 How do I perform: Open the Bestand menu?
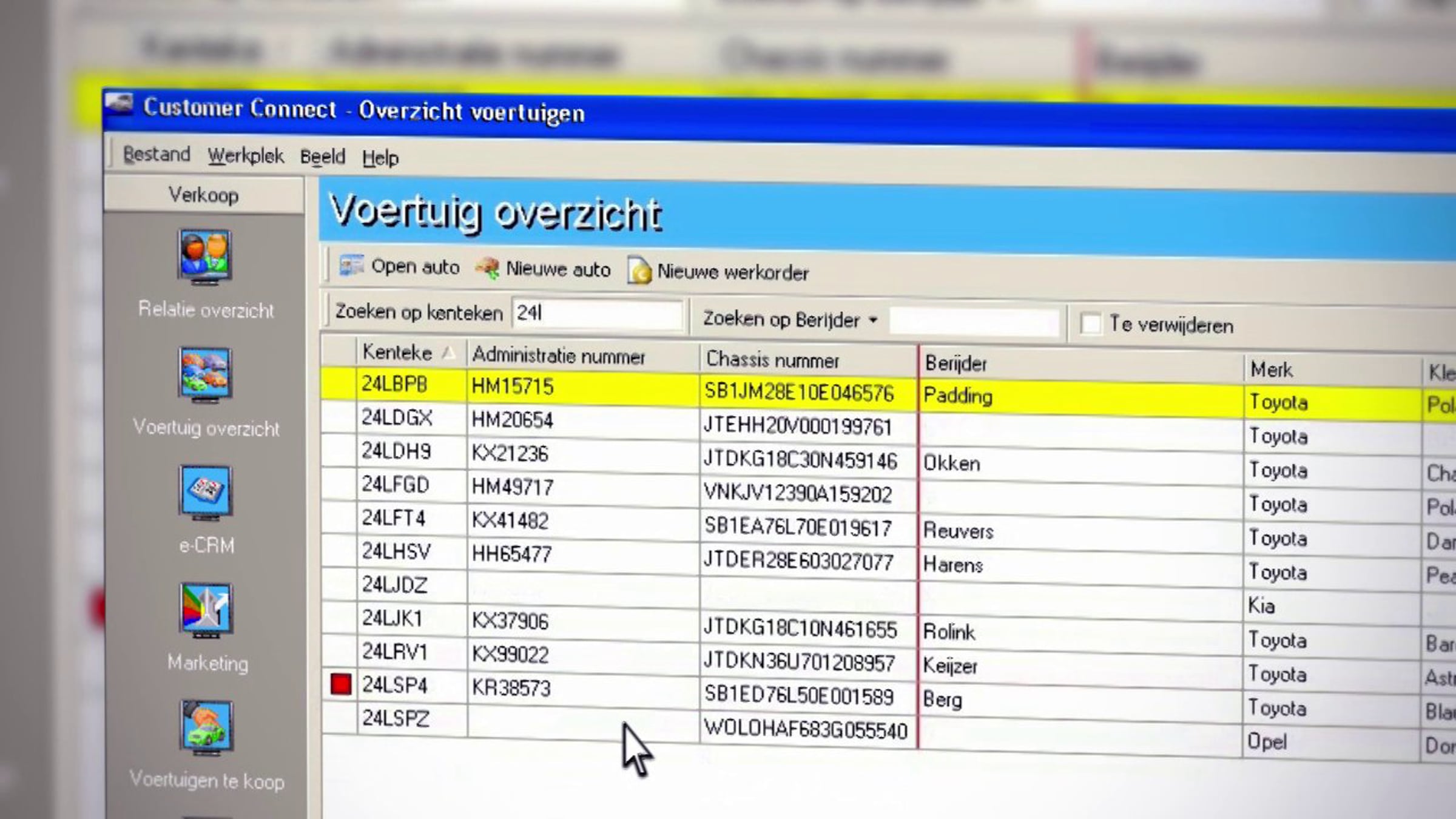click(157, 155)
